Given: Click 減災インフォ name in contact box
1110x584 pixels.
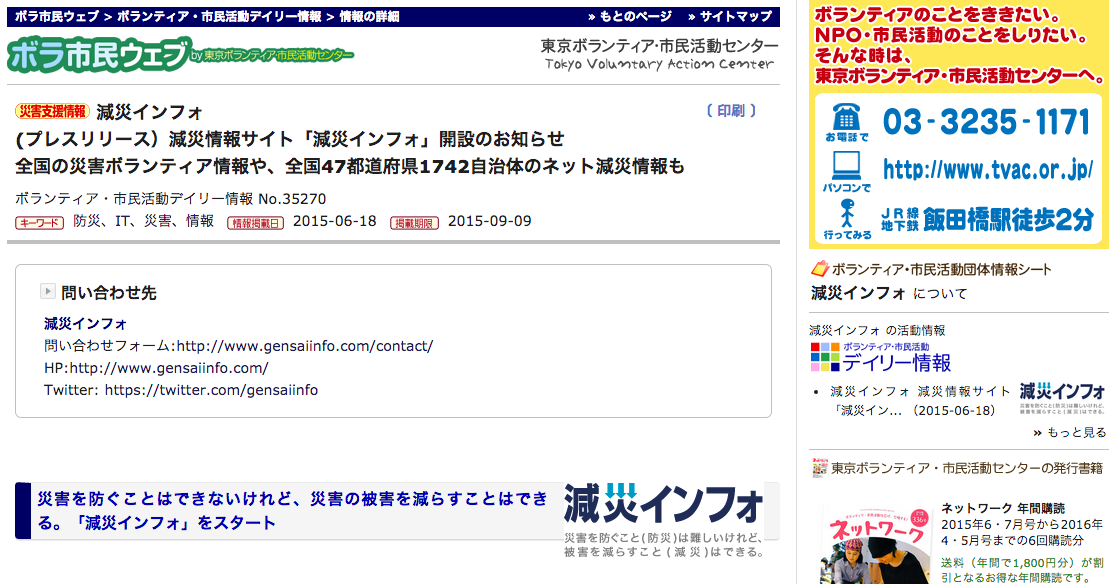Looking at the screenshot, I should pos(85,324).
